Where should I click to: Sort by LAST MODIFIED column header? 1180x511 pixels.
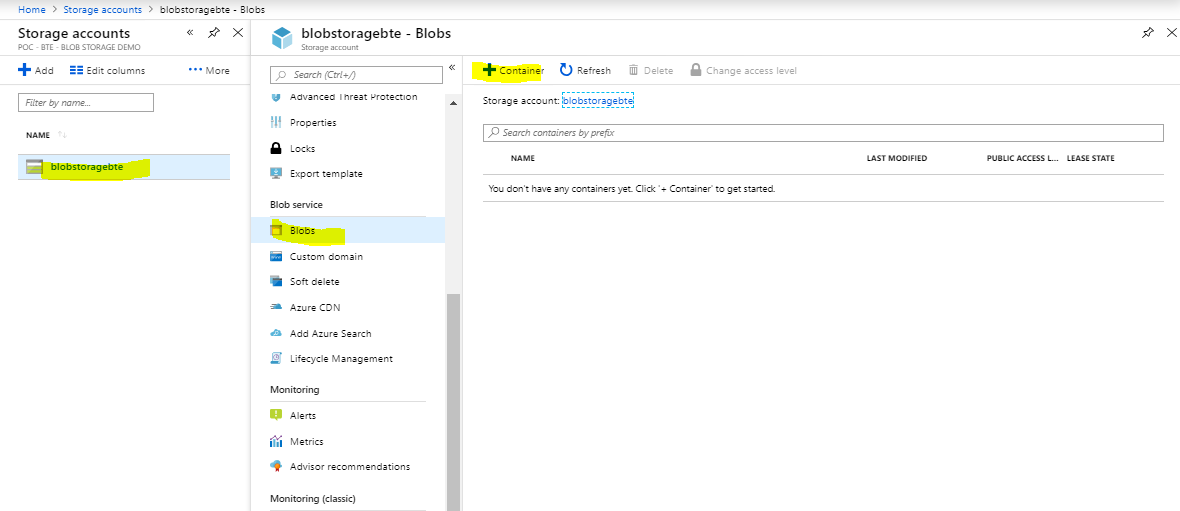pos(896,159)
